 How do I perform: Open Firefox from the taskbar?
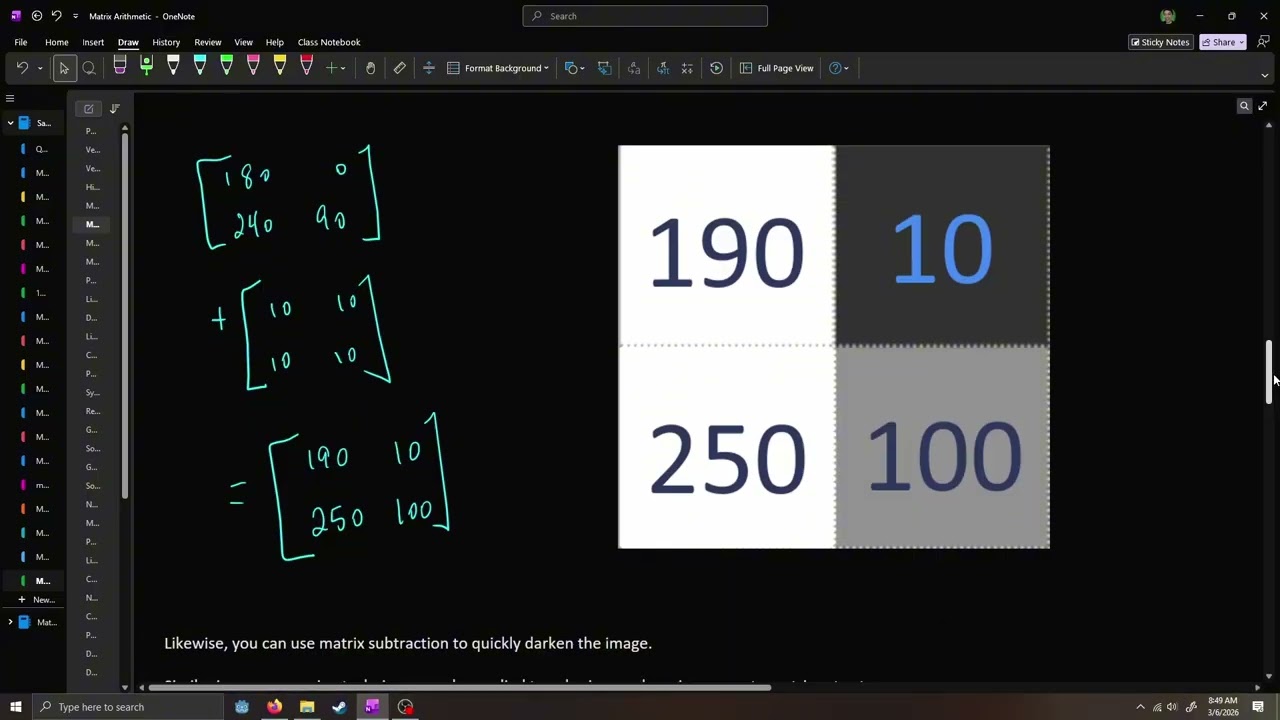[x=274, y=707]
